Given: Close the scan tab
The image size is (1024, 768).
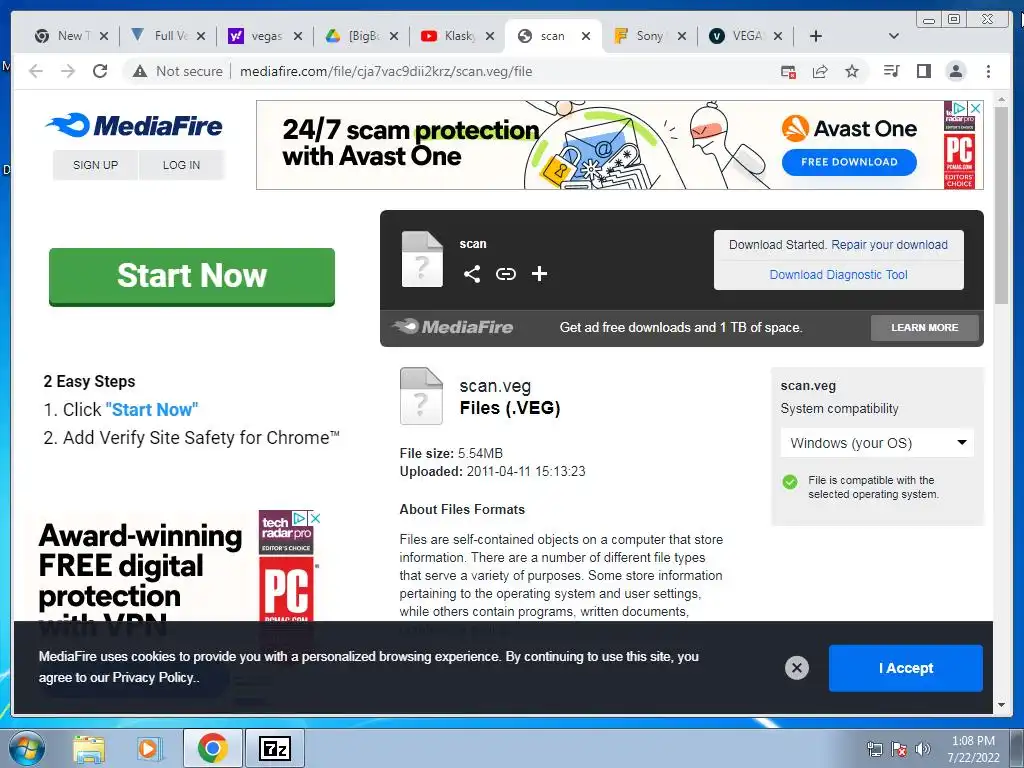Looking at the screenshot, I should 586,36.
